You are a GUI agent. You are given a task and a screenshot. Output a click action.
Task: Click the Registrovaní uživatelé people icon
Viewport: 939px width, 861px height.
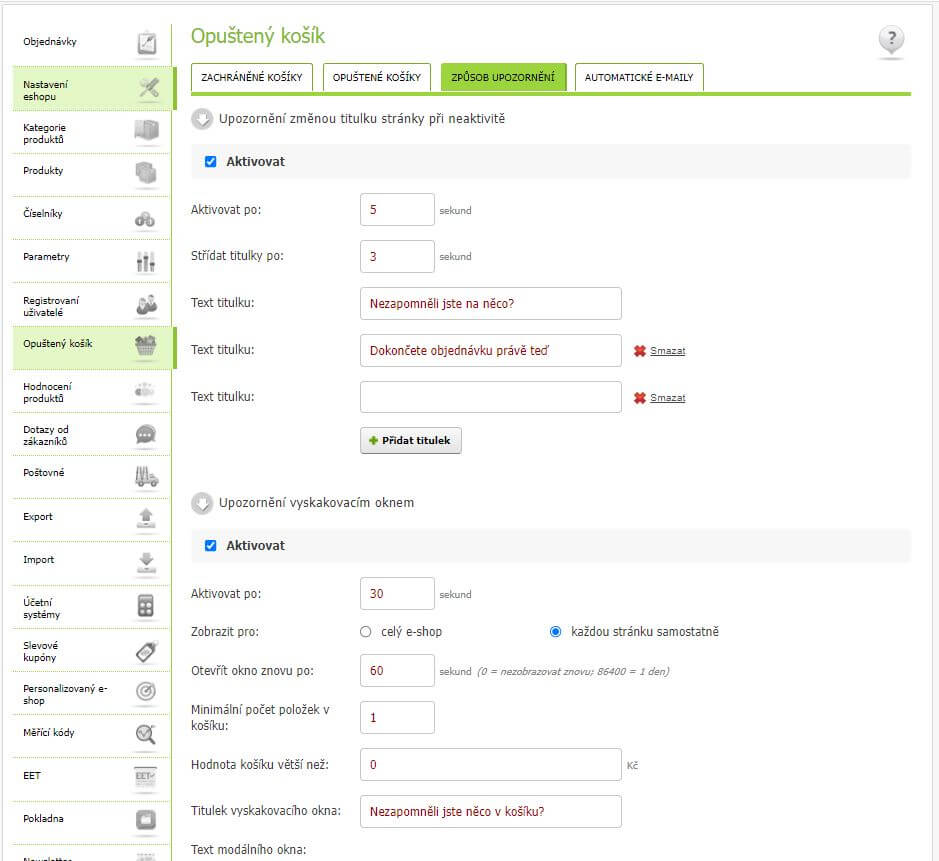(146, 305)
